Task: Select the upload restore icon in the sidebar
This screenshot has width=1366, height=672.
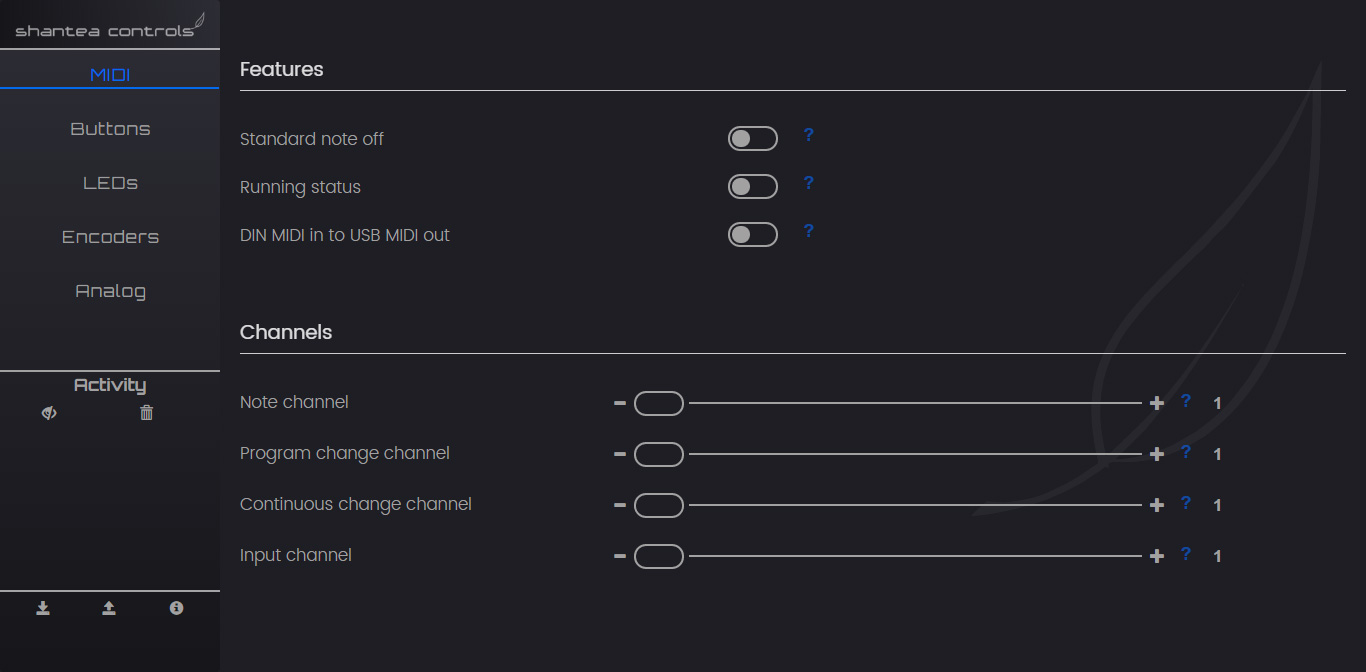Action: [x=109, y=607]
